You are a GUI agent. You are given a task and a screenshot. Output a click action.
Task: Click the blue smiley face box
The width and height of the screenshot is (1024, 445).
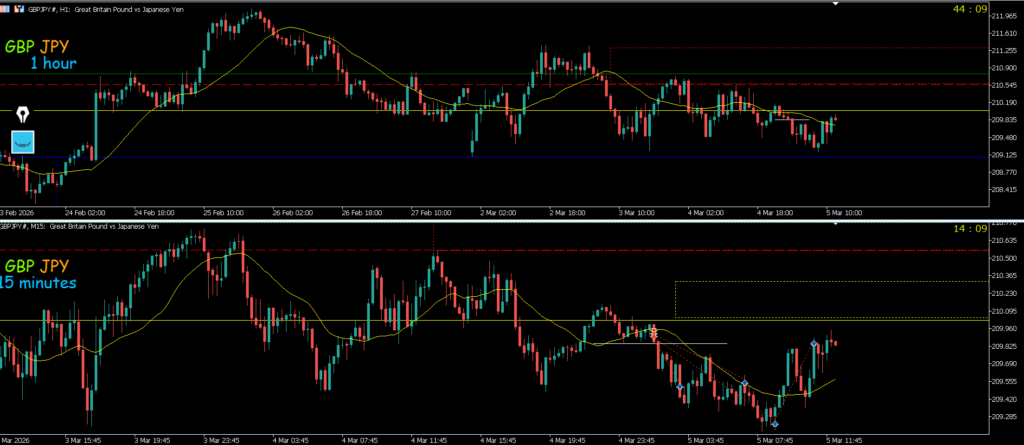22,142
